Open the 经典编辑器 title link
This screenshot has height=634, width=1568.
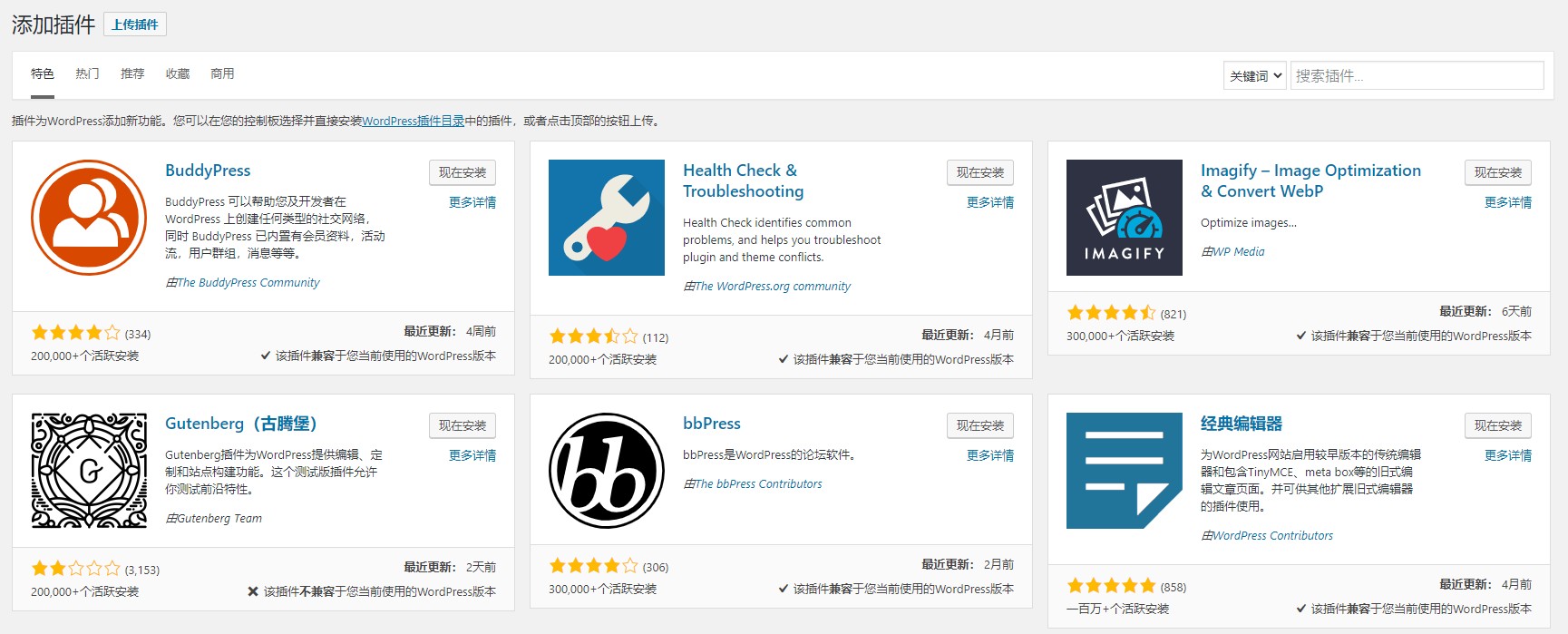tap(1242, 424)
